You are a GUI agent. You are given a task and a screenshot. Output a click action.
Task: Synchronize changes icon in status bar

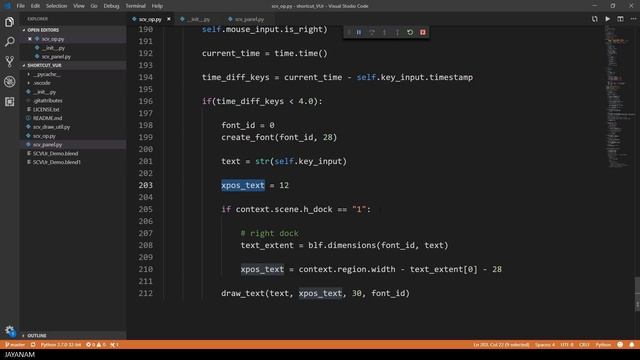(x=33, y=345)
